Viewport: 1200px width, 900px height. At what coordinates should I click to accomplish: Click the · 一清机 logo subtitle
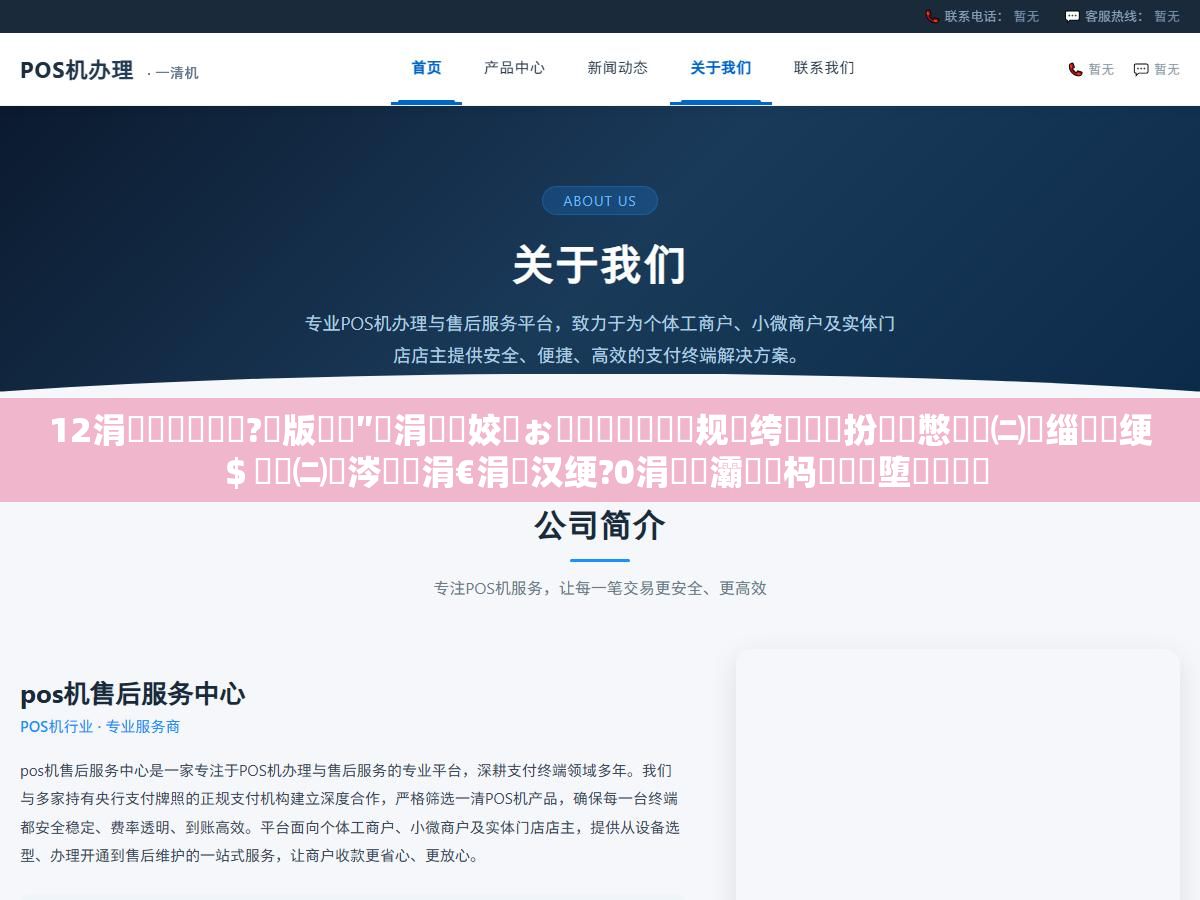[x=173, y=73]
